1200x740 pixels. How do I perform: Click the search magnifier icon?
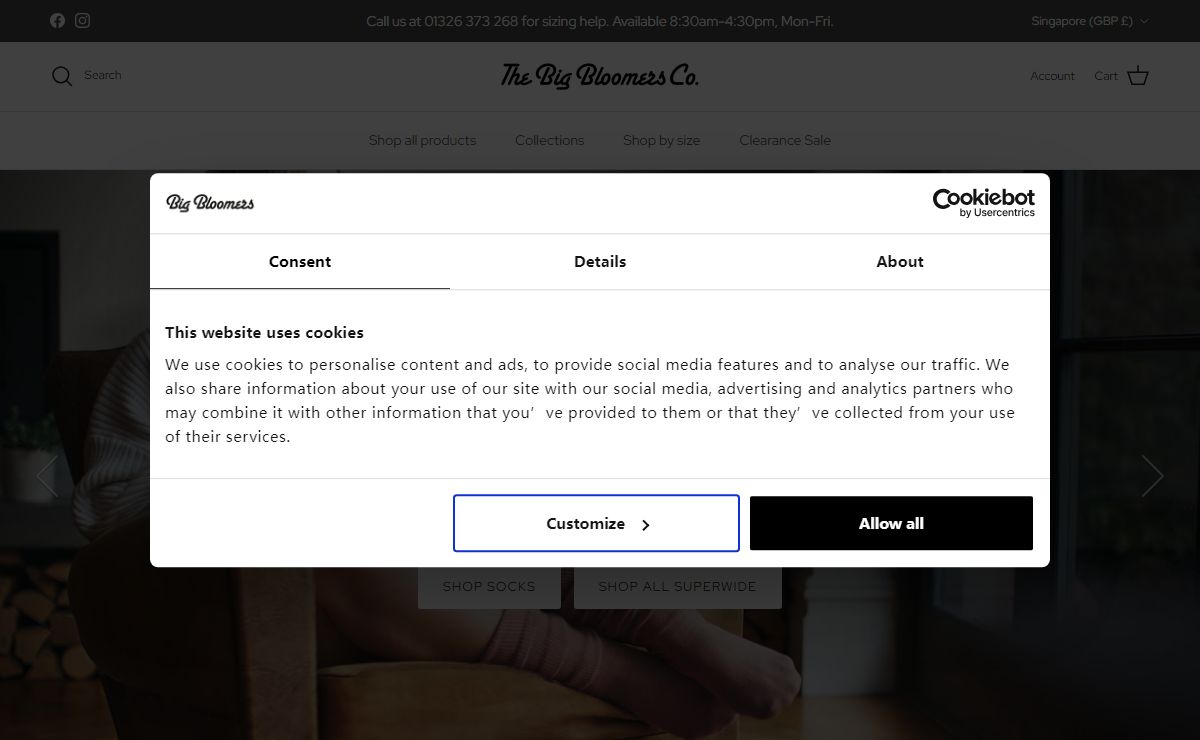(62, 76)
